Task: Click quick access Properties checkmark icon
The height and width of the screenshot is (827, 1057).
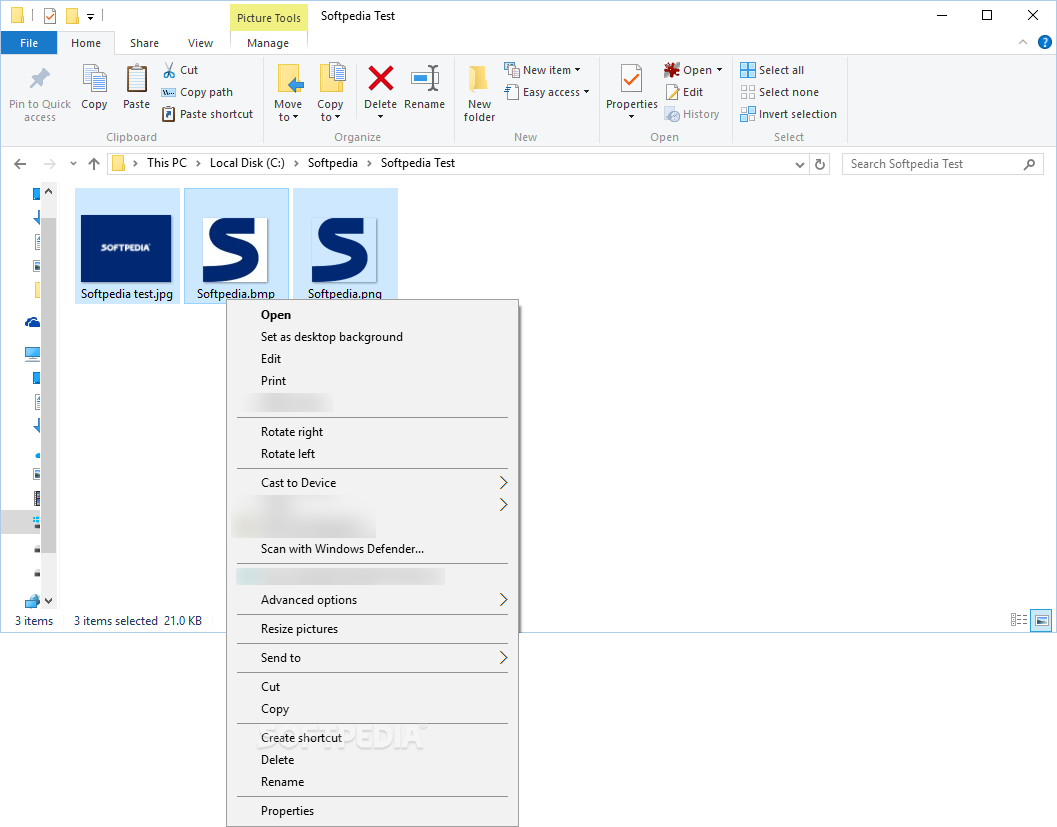Action: tap(49, 15)
